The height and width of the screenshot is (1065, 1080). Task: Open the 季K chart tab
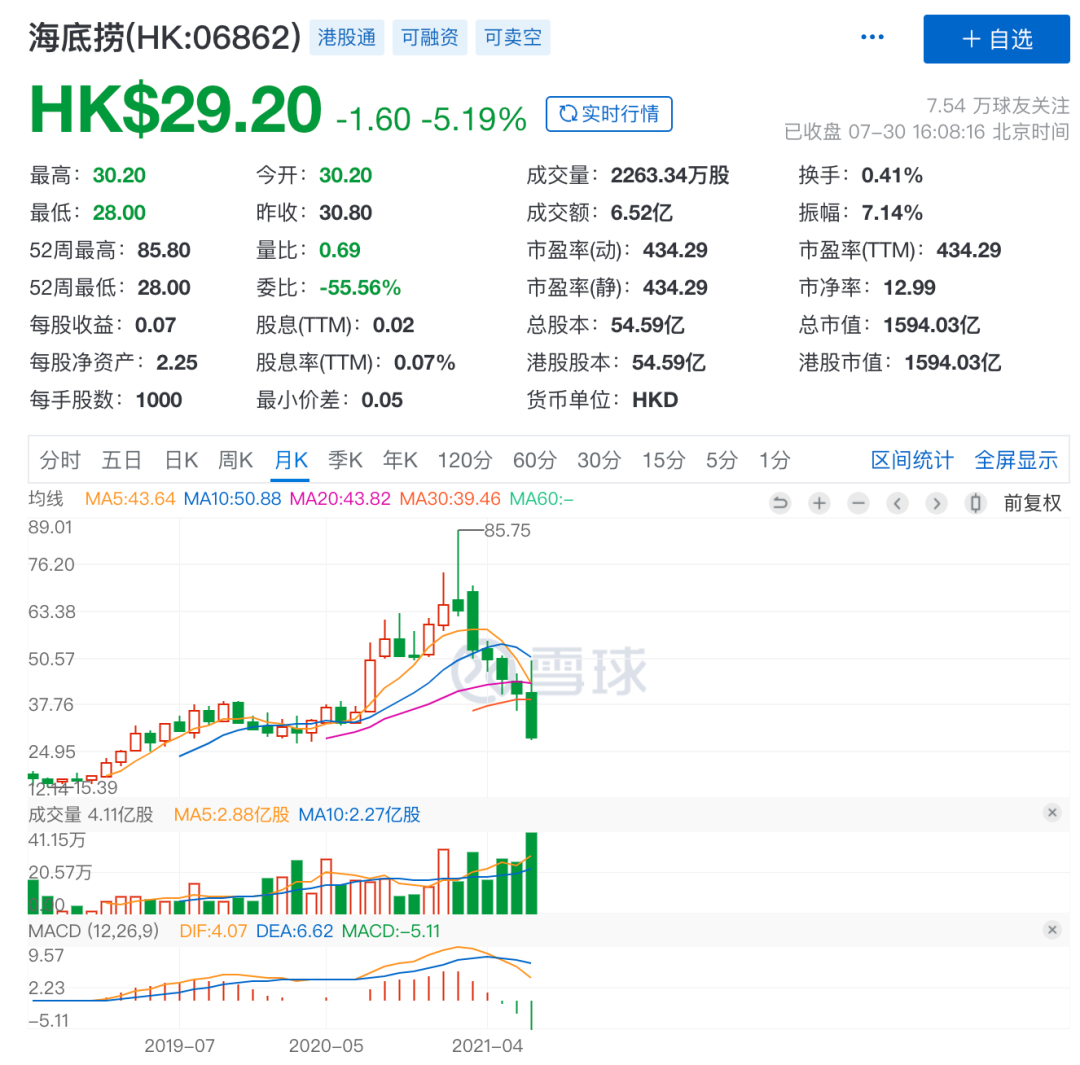(x=345, y=459)
